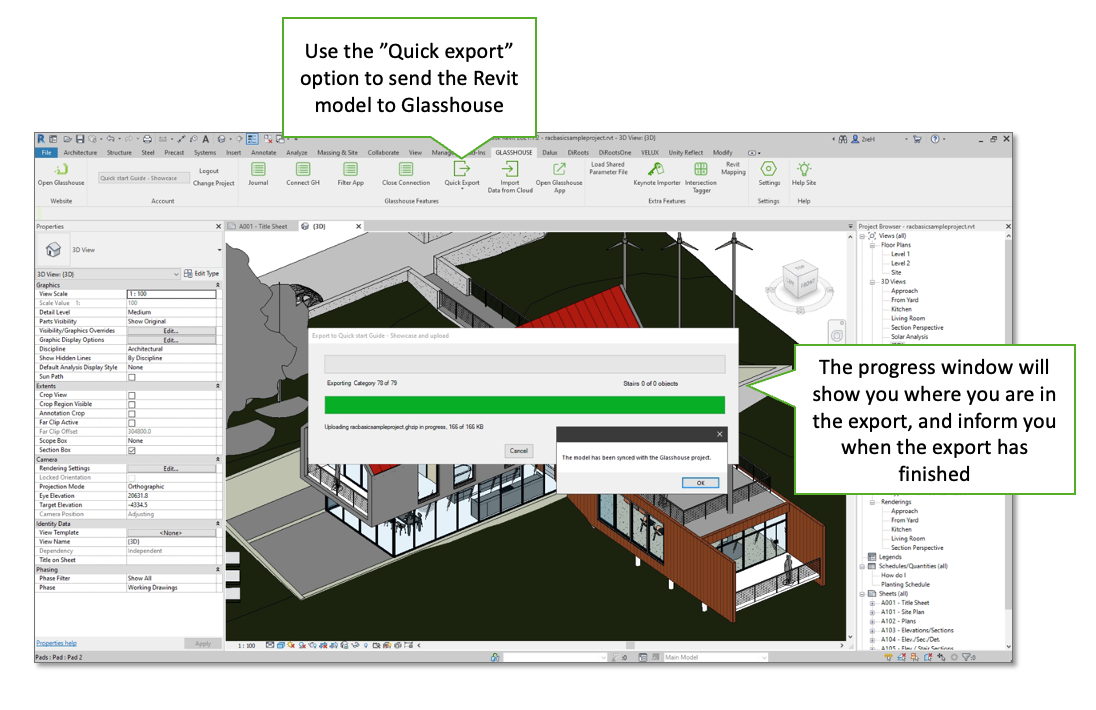Click Cancel in the export dialog

click(519, 451)
